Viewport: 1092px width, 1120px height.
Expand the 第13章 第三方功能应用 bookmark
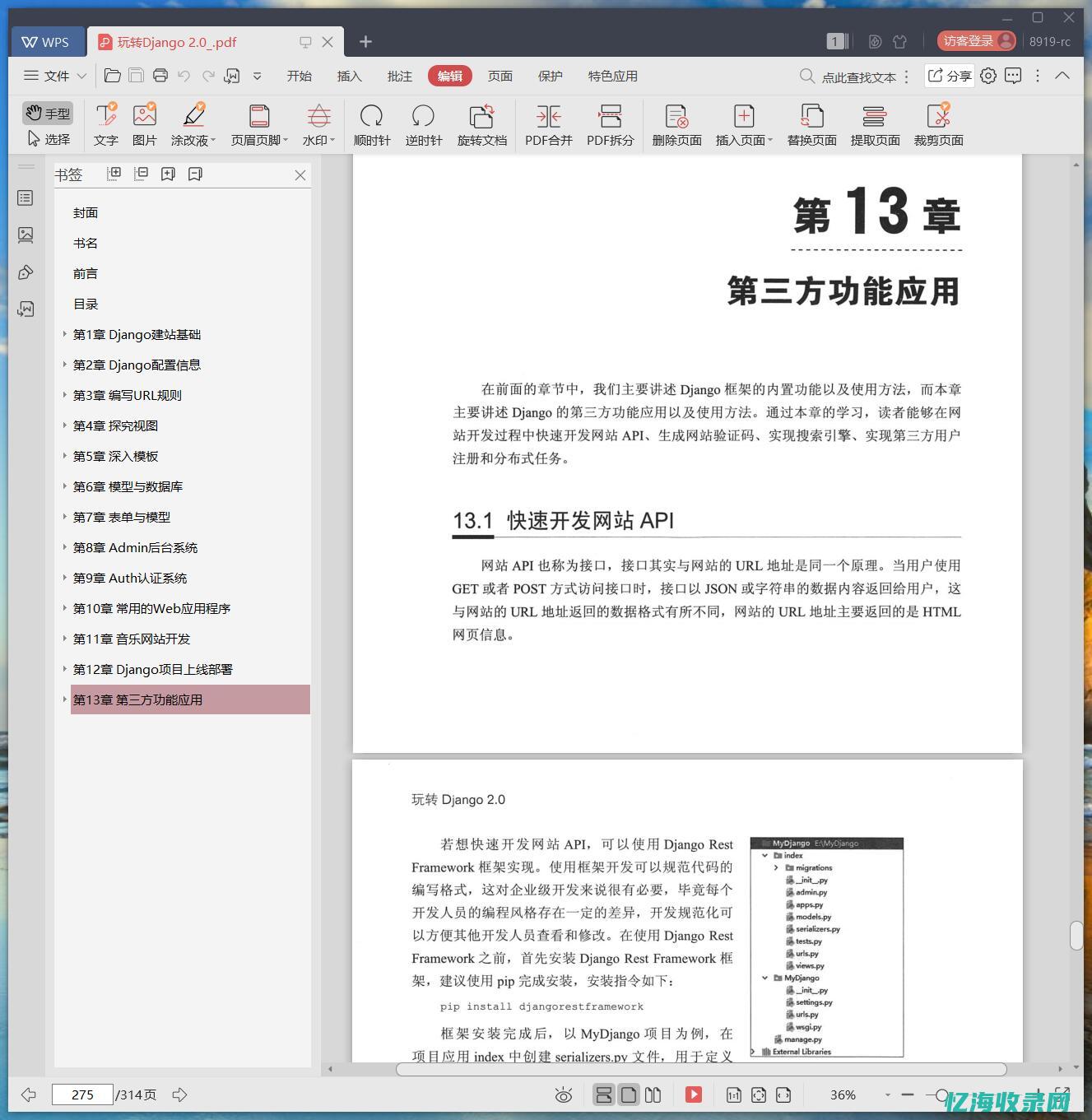point(65,699)
